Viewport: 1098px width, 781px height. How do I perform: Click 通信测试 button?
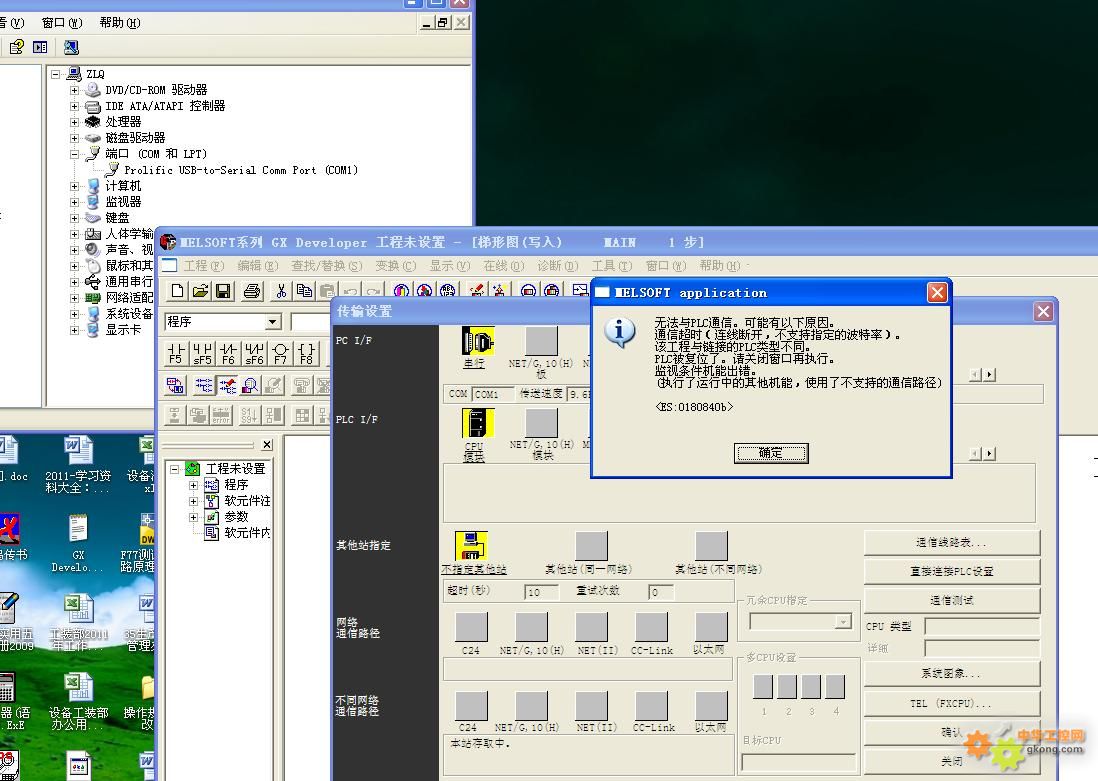tap(952, 600)
